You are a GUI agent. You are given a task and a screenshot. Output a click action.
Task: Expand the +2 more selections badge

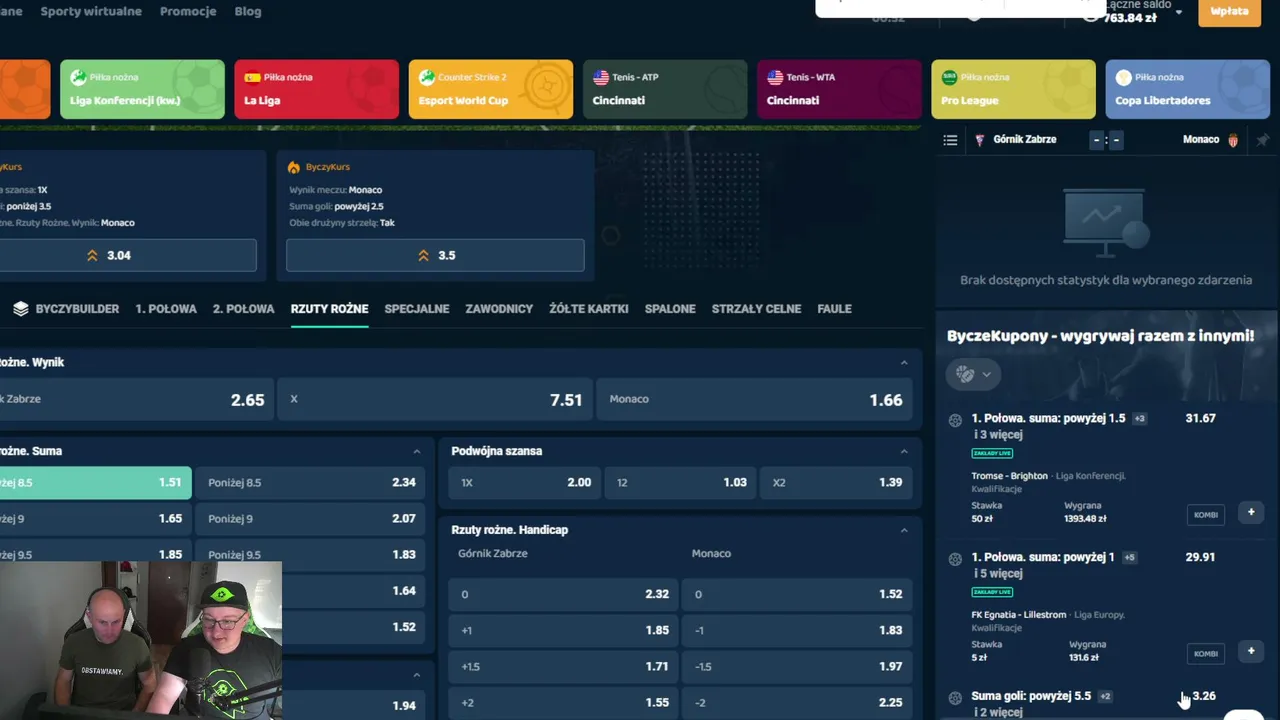(1105, 697)
